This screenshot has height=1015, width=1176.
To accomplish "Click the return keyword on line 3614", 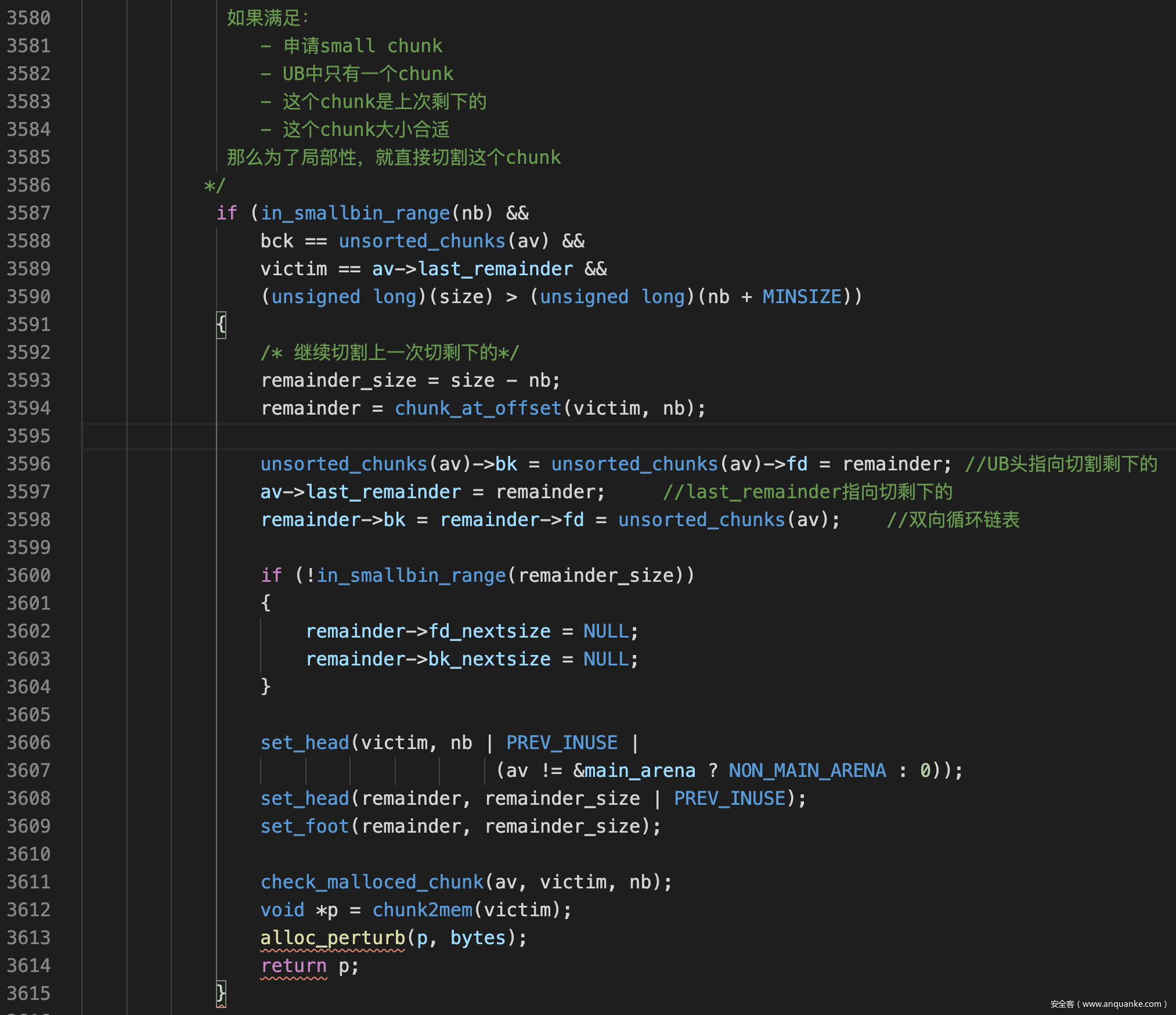I will [x=294, y=966].
